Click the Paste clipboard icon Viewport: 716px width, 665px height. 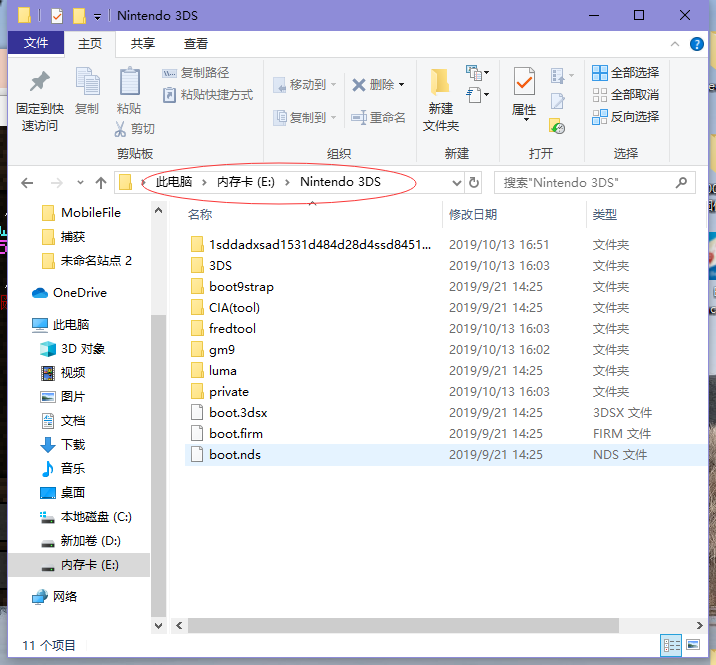[129, 81]
